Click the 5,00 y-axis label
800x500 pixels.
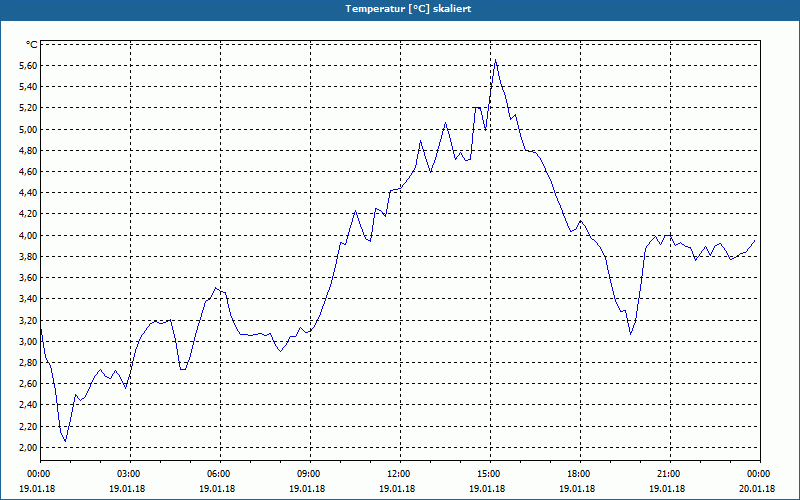click(x=29, y=130)
